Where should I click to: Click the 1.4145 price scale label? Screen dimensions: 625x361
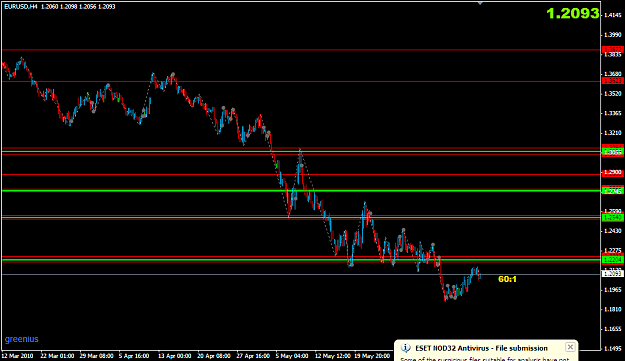(613, 15)
